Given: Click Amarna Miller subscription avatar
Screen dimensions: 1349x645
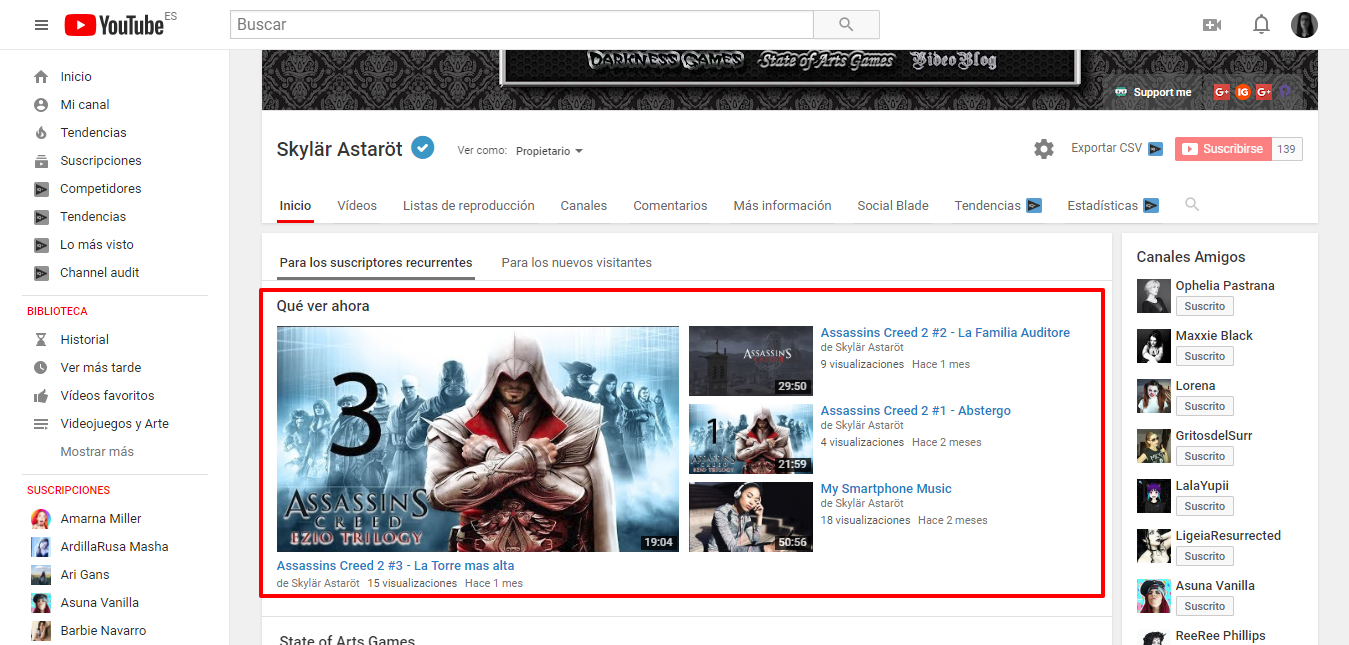Looking at the screenshot, I should (x=41, y=519).
